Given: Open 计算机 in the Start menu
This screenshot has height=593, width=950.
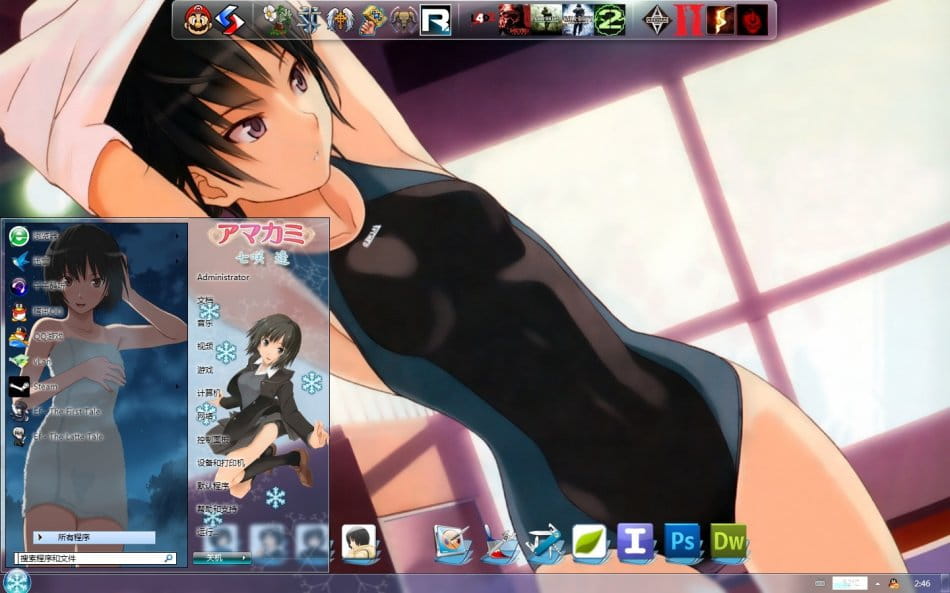Looking at the screenshot, I should (x=209, y=393).
